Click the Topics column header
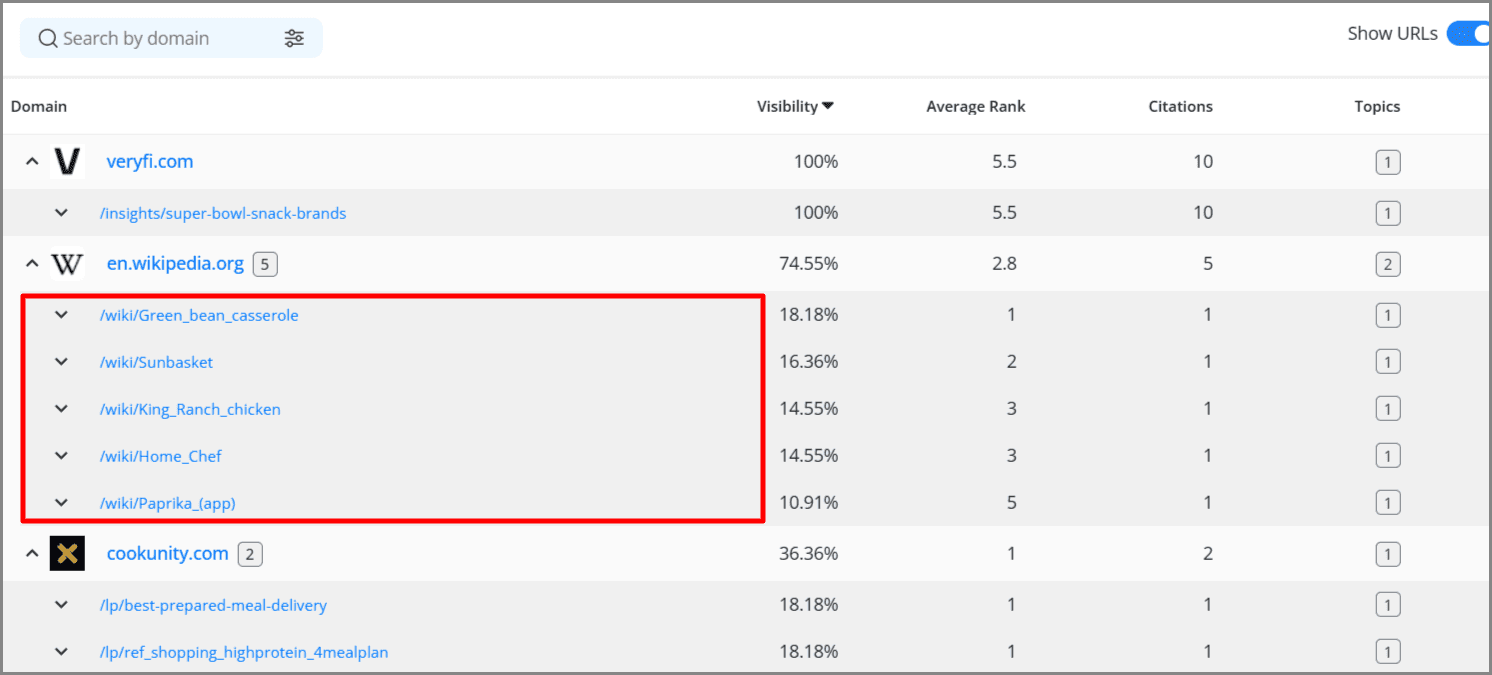The image size is (1492, 675). point(1377,106)
